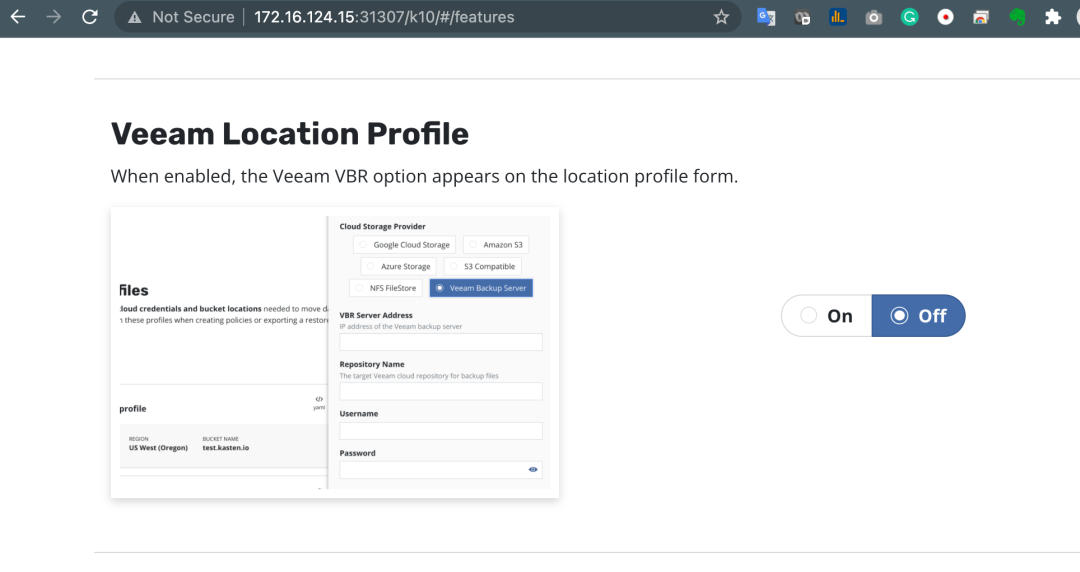Open the Extensions puzzle menu

(1052, 17)
